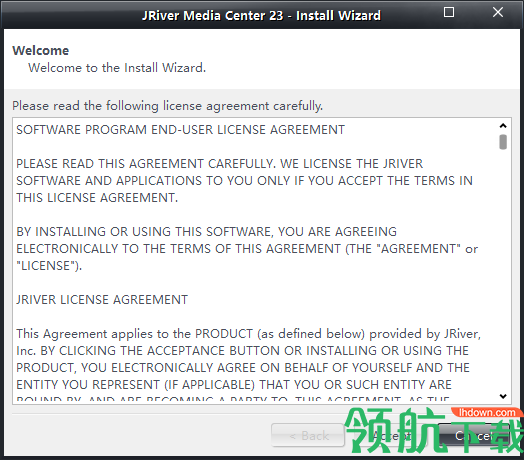This screenshot has width=524, height=460.
Task: Maximize the Install Wizard window
Action: tap(448, 12)
